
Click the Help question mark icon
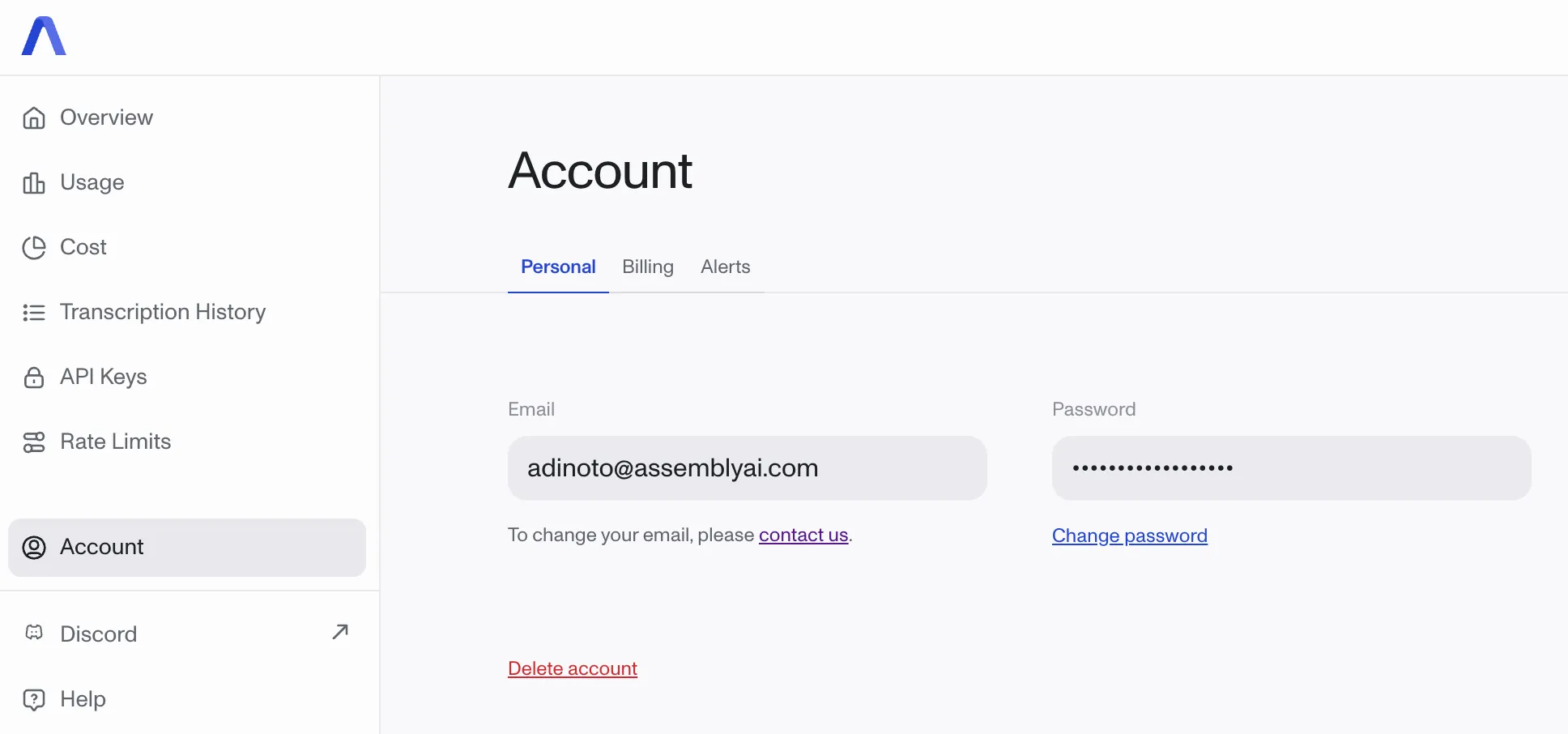34,699
